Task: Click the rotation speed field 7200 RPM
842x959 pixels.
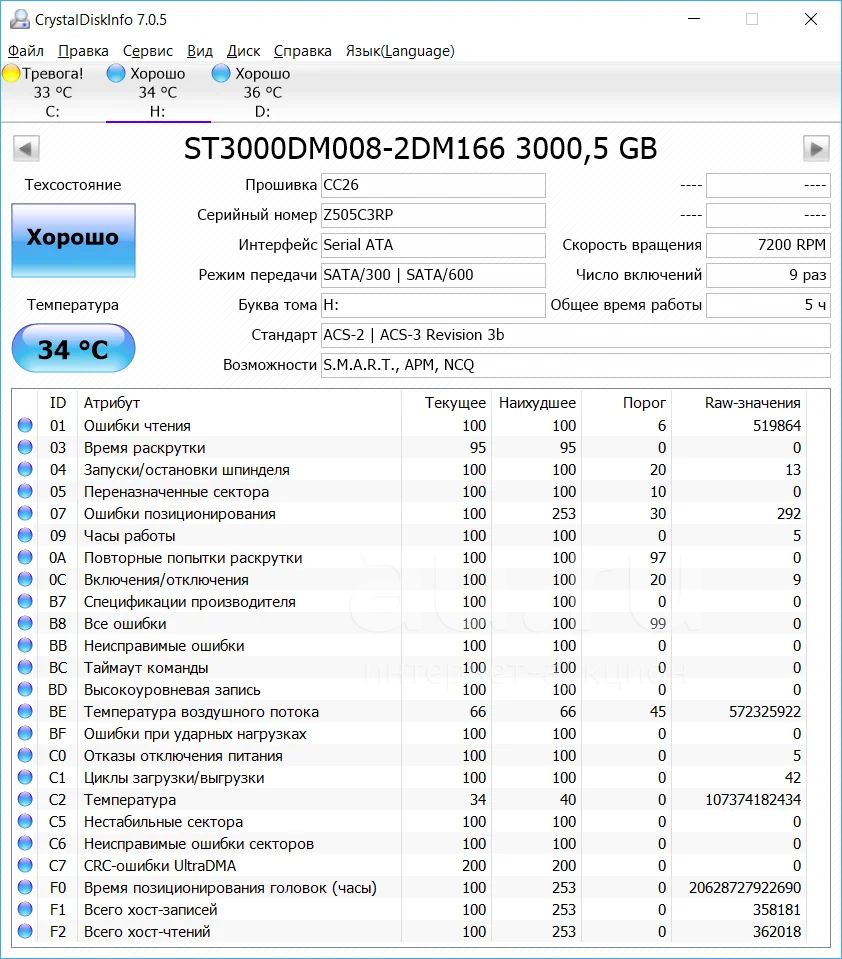Action: [x=769, y=245]
